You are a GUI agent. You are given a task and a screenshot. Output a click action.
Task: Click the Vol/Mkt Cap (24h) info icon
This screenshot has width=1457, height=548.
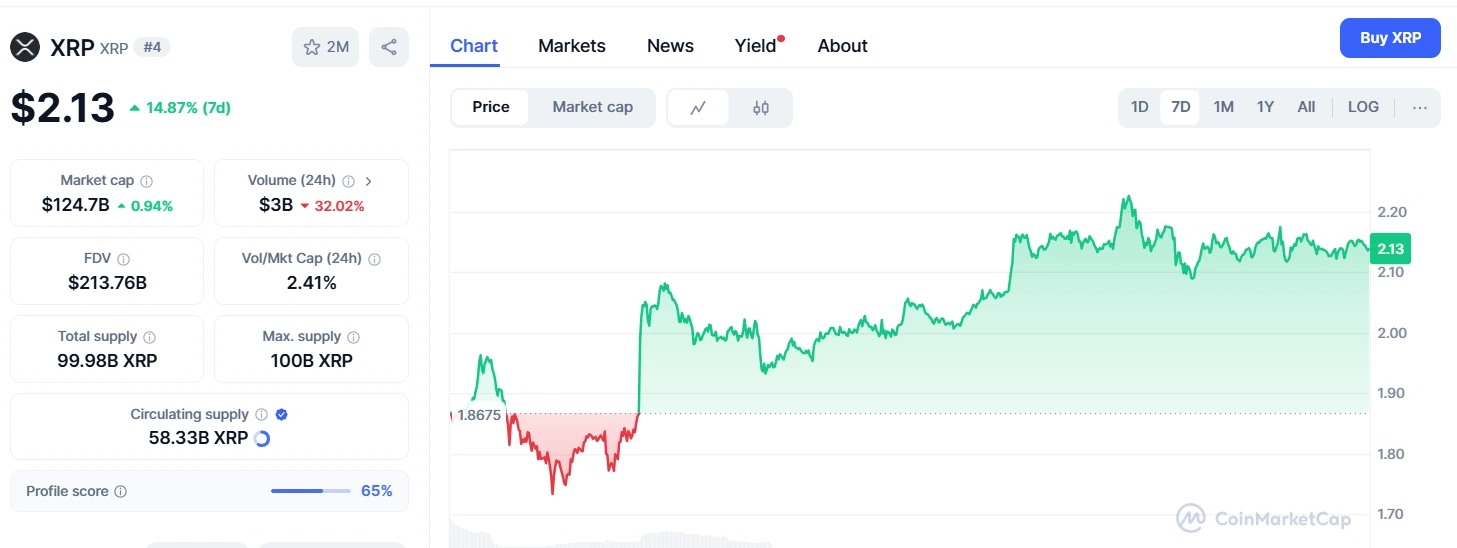click(x=374, y=259)
